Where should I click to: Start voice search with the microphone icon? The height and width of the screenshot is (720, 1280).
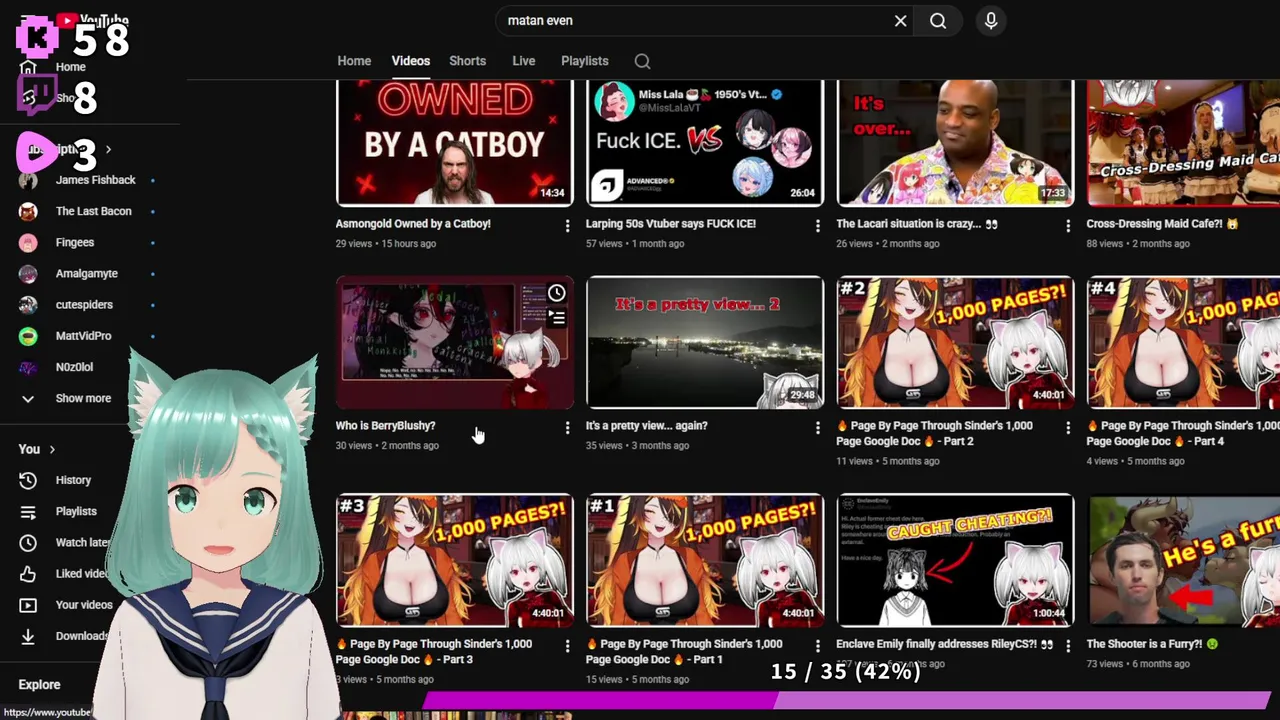click(x=991, y=20)
